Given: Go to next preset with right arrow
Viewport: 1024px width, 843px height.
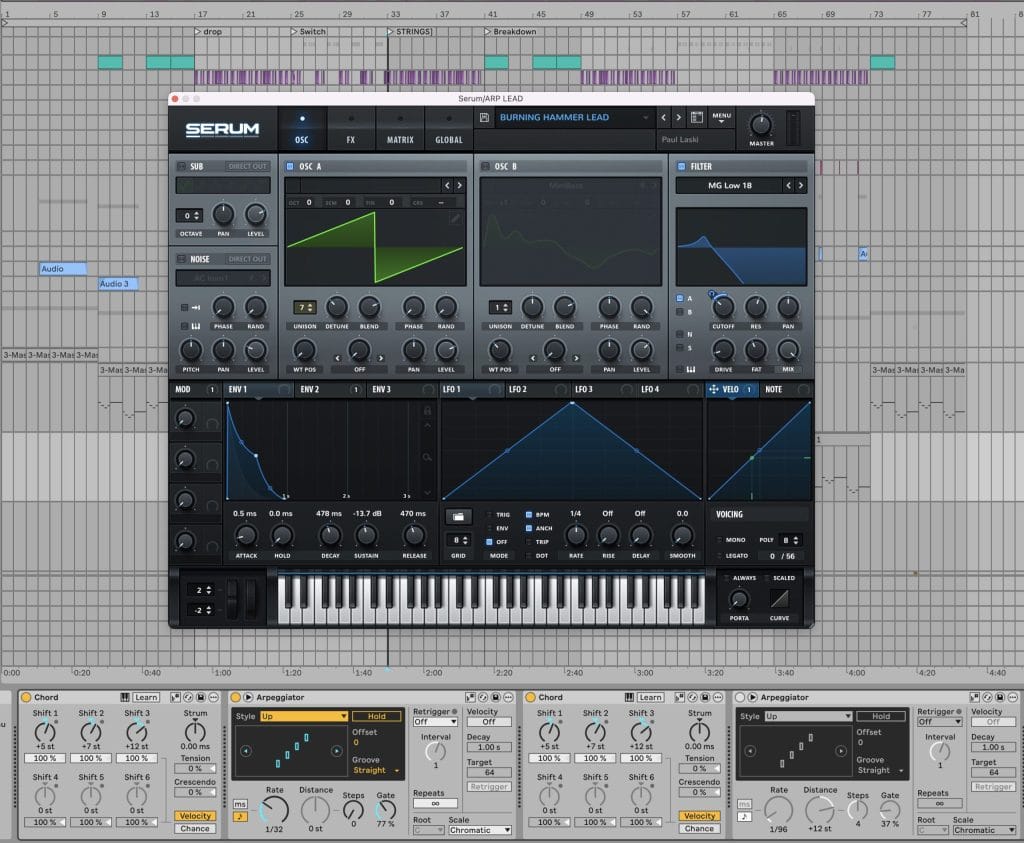Looking at the screenshot, I should pos(678,118).
